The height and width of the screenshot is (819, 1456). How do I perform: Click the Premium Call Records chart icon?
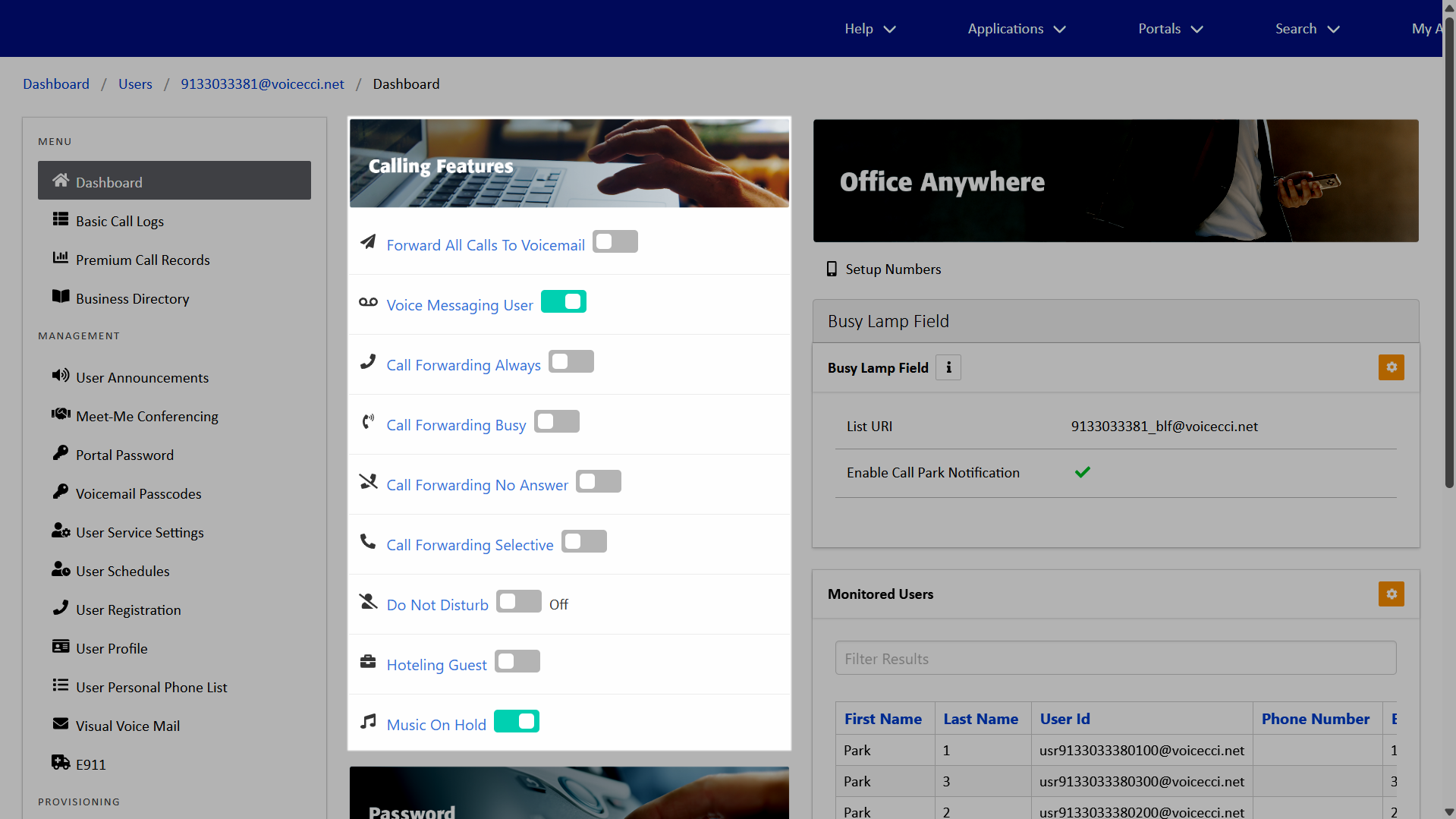61,258
